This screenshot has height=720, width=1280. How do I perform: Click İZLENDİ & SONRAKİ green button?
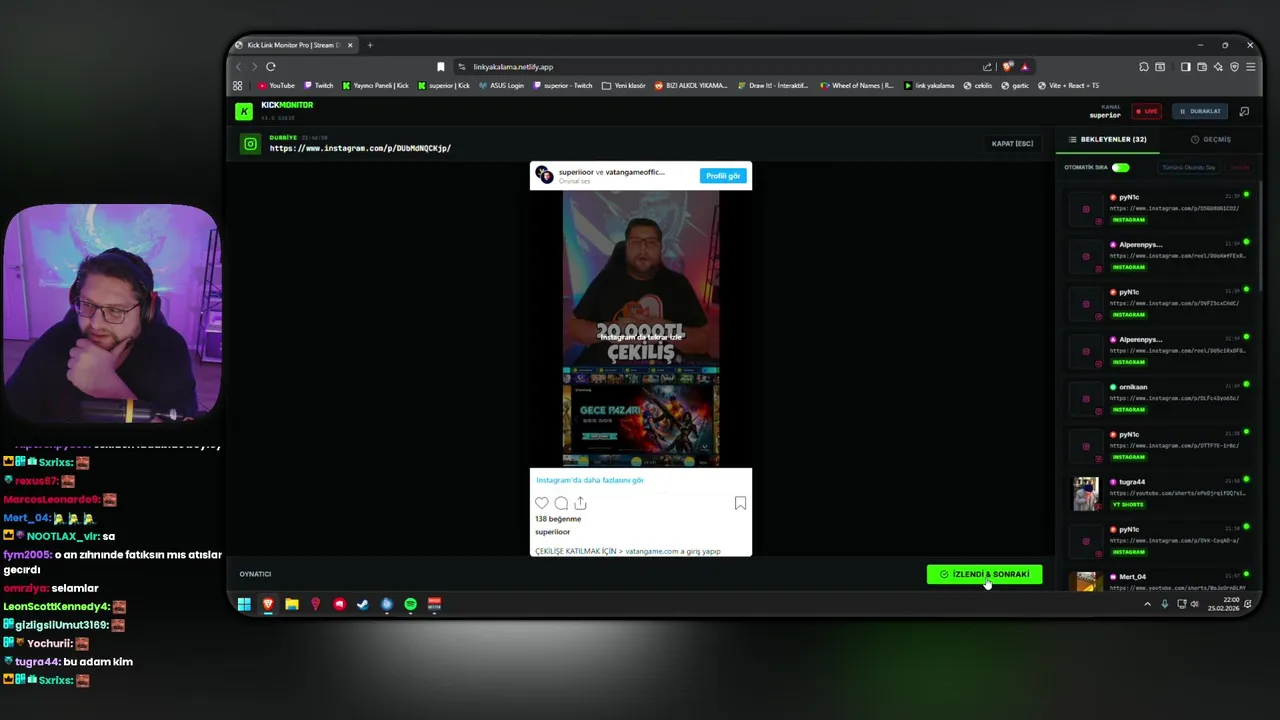[x=984, y=574]
